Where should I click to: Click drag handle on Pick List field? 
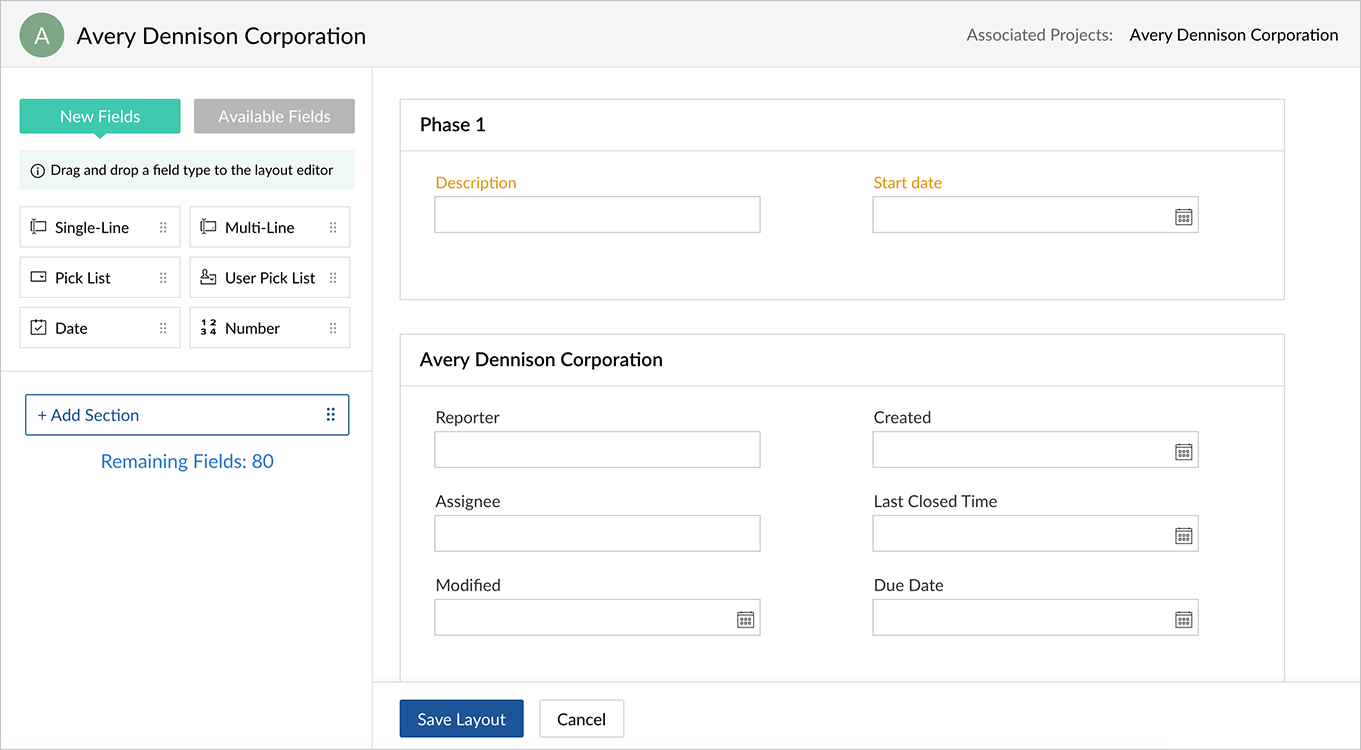pyautogui.click(x=163, y=277)
